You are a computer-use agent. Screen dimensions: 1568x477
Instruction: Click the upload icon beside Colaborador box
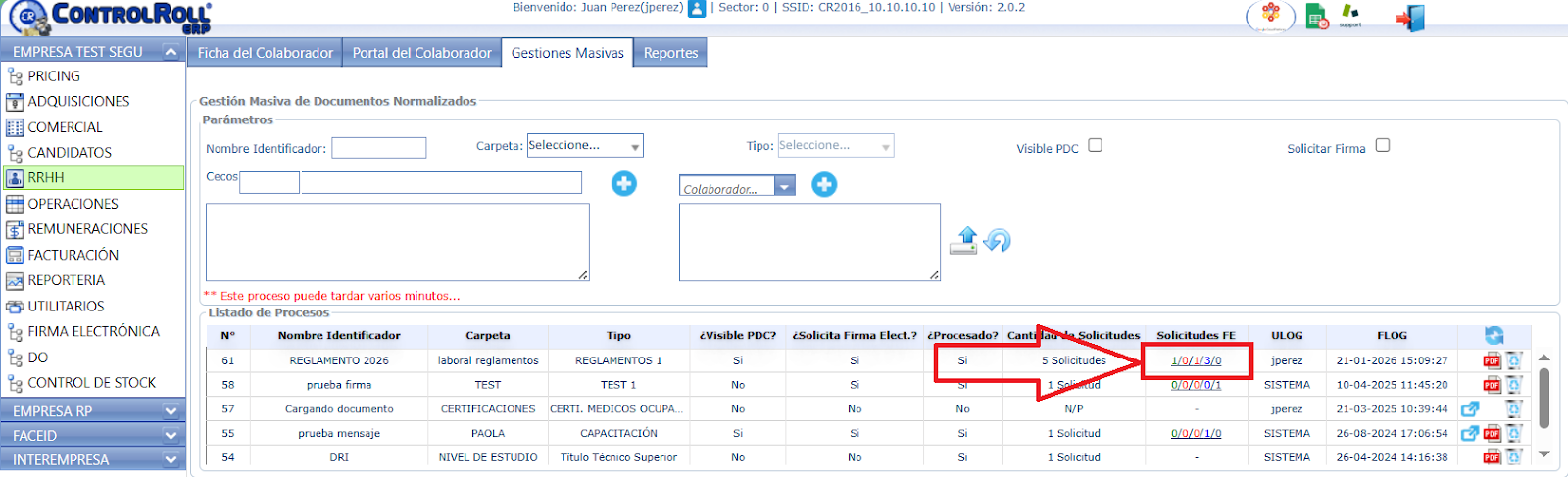coord(964,240)
